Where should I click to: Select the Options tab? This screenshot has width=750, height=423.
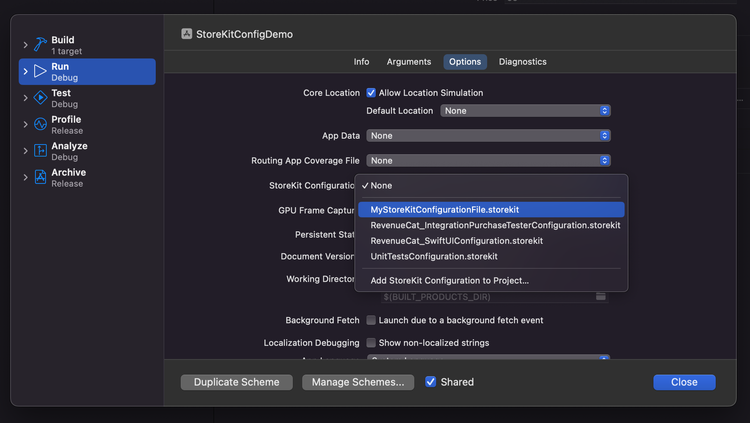pos(465,62)
